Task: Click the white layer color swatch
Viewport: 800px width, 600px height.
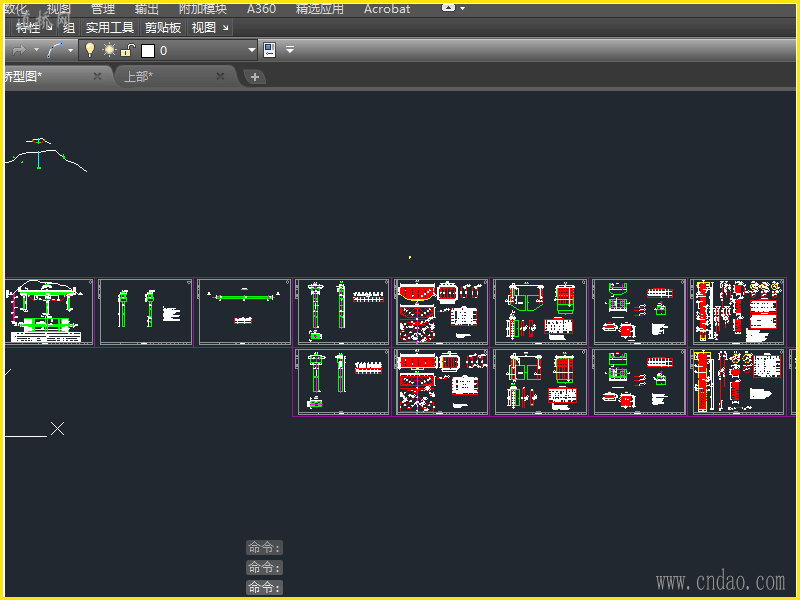Action: [148, 51]
